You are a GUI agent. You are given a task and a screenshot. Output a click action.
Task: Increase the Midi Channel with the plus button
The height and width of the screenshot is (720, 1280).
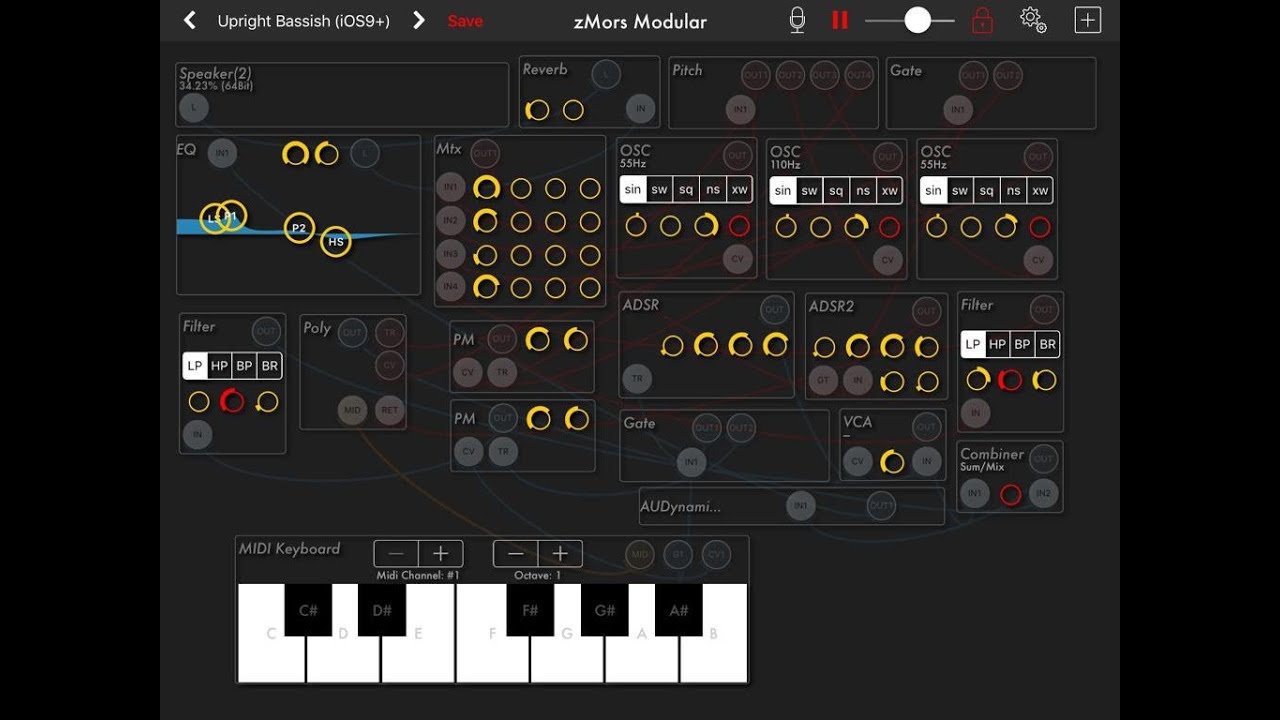[441, 554]
